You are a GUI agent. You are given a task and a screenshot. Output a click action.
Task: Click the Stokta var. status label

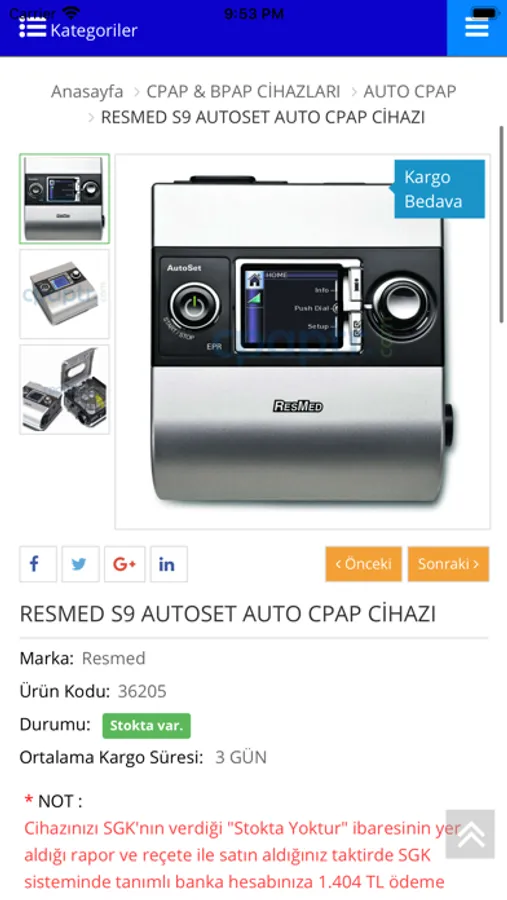pos(146,726)
